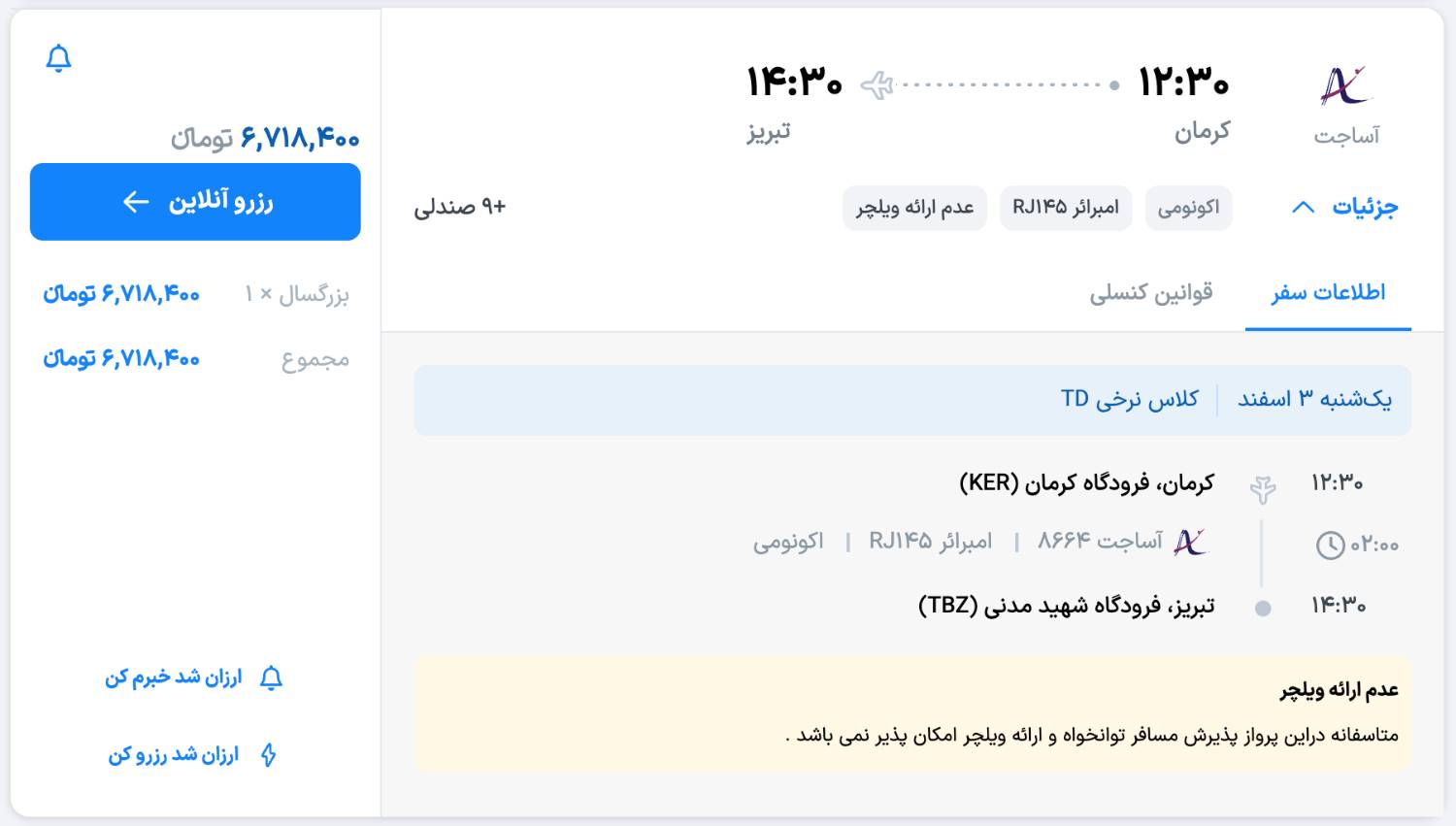
Task: Switch to قوانین کنسلی tab
Action: [x=1150, y=292]
